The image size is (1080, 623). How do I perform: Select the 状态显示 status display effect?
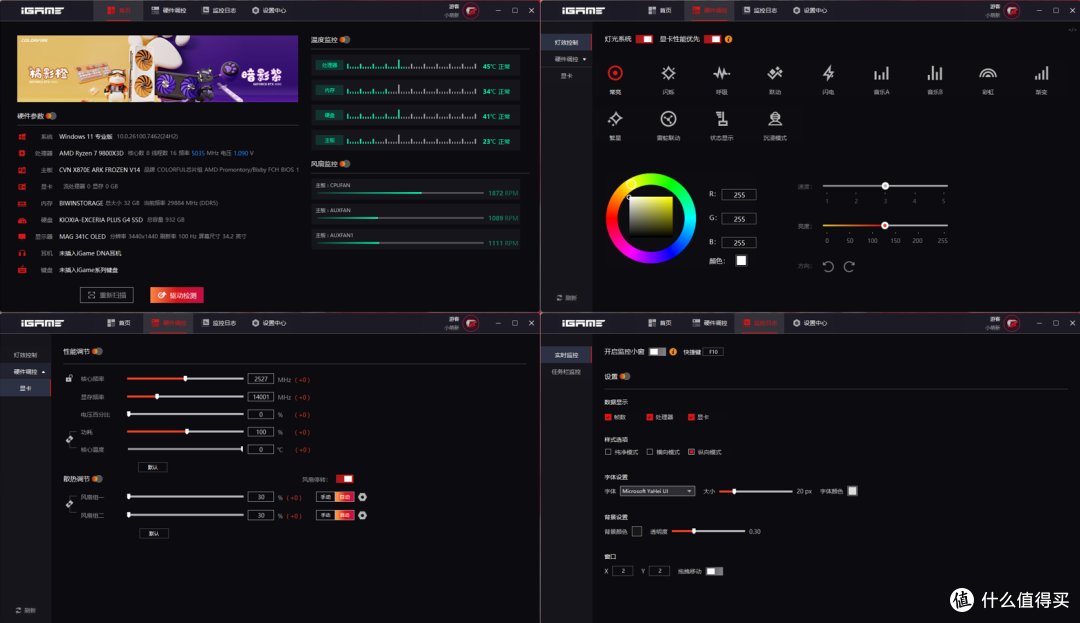(x=721, y=119)
